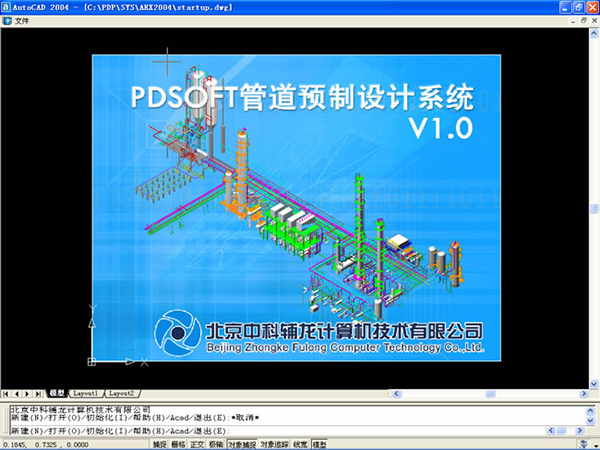This screenshot has height=450, width=600.
Task: Toggle 捕捉 snap mode in status bar
Action: pos(160,444)
